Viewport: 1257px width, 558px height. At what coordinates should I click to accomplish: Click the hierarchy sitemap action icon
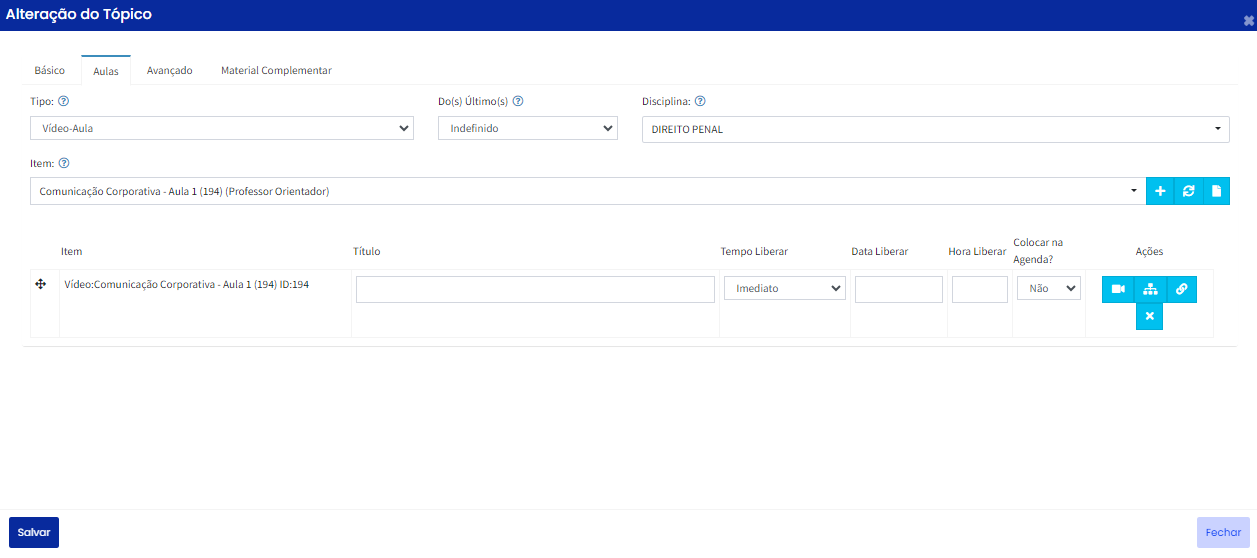[x=1150, y=289]
